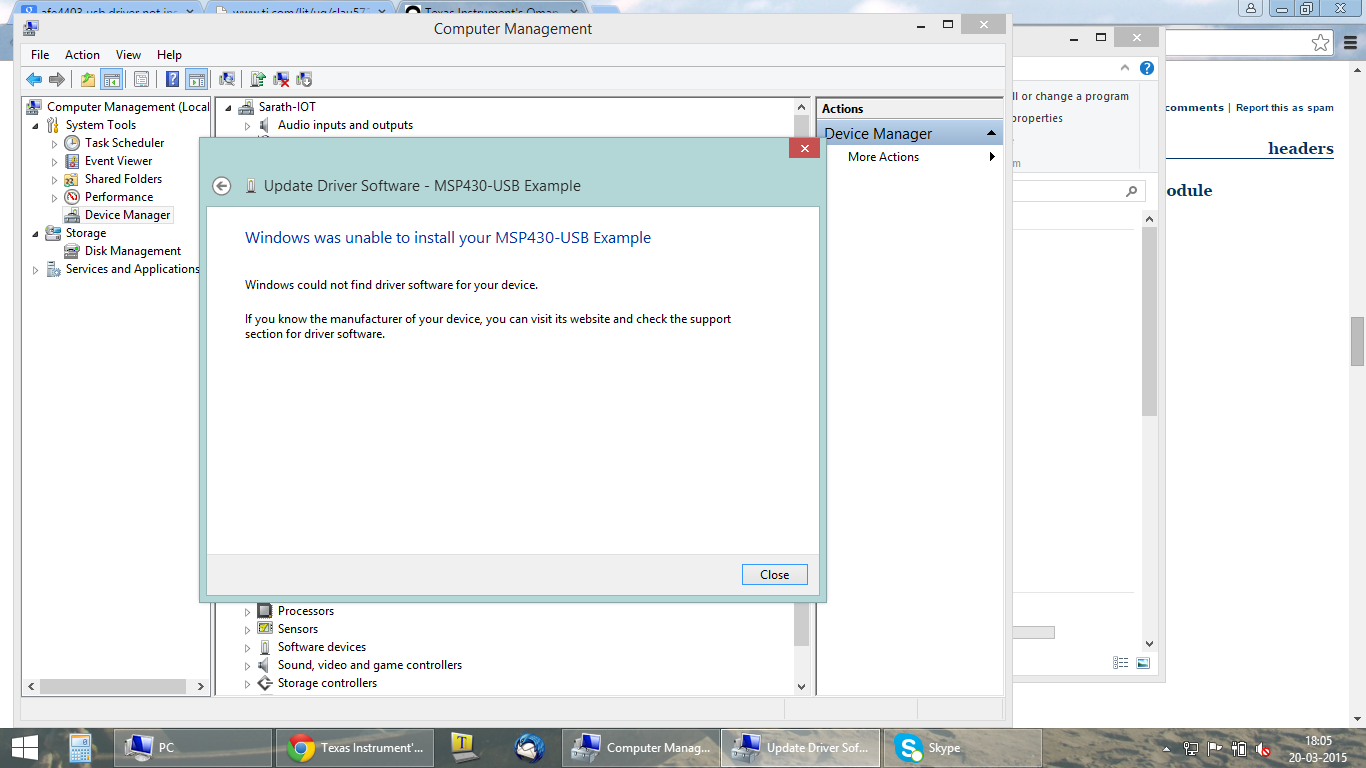This screenshot has width=1366, height=768.
Task: Open PC File Explorer taskbar button
Action: tap(194, 747)
